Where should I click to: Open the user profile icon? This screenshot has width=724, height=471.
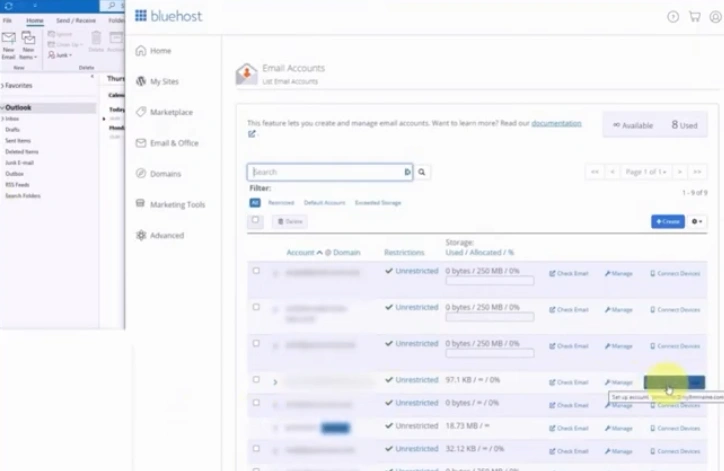point(715,16)
